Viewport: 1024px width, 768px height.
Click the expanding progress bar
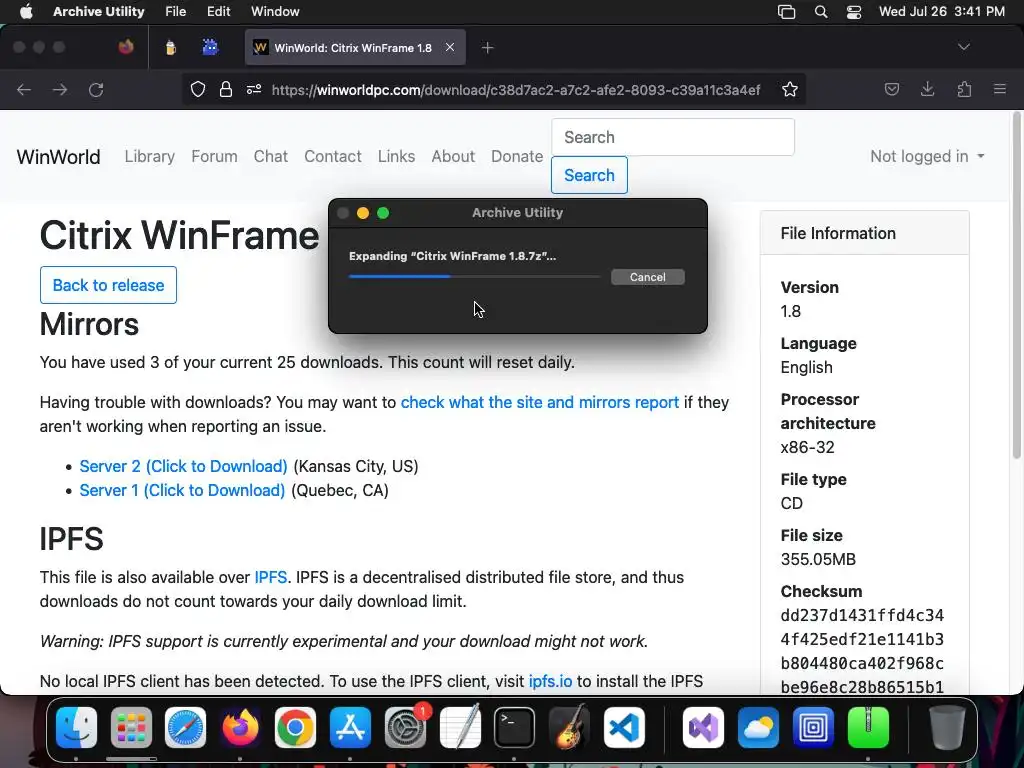click(474, 276)
